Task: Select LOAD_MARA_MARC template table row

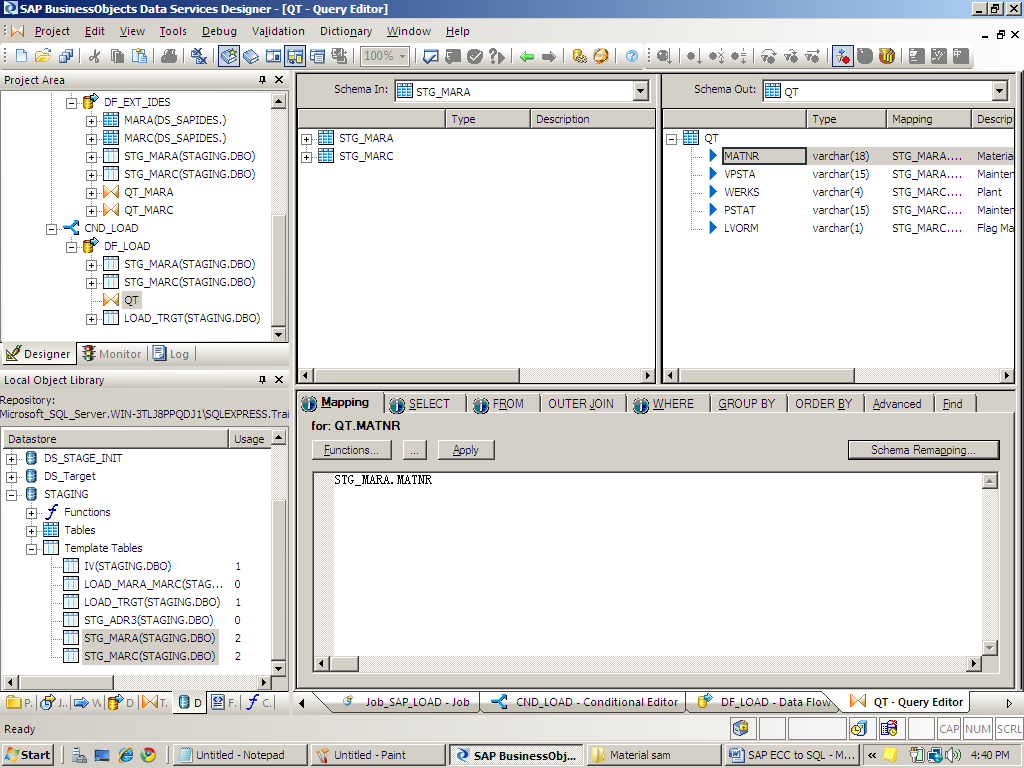Action: tap(153, 584)
